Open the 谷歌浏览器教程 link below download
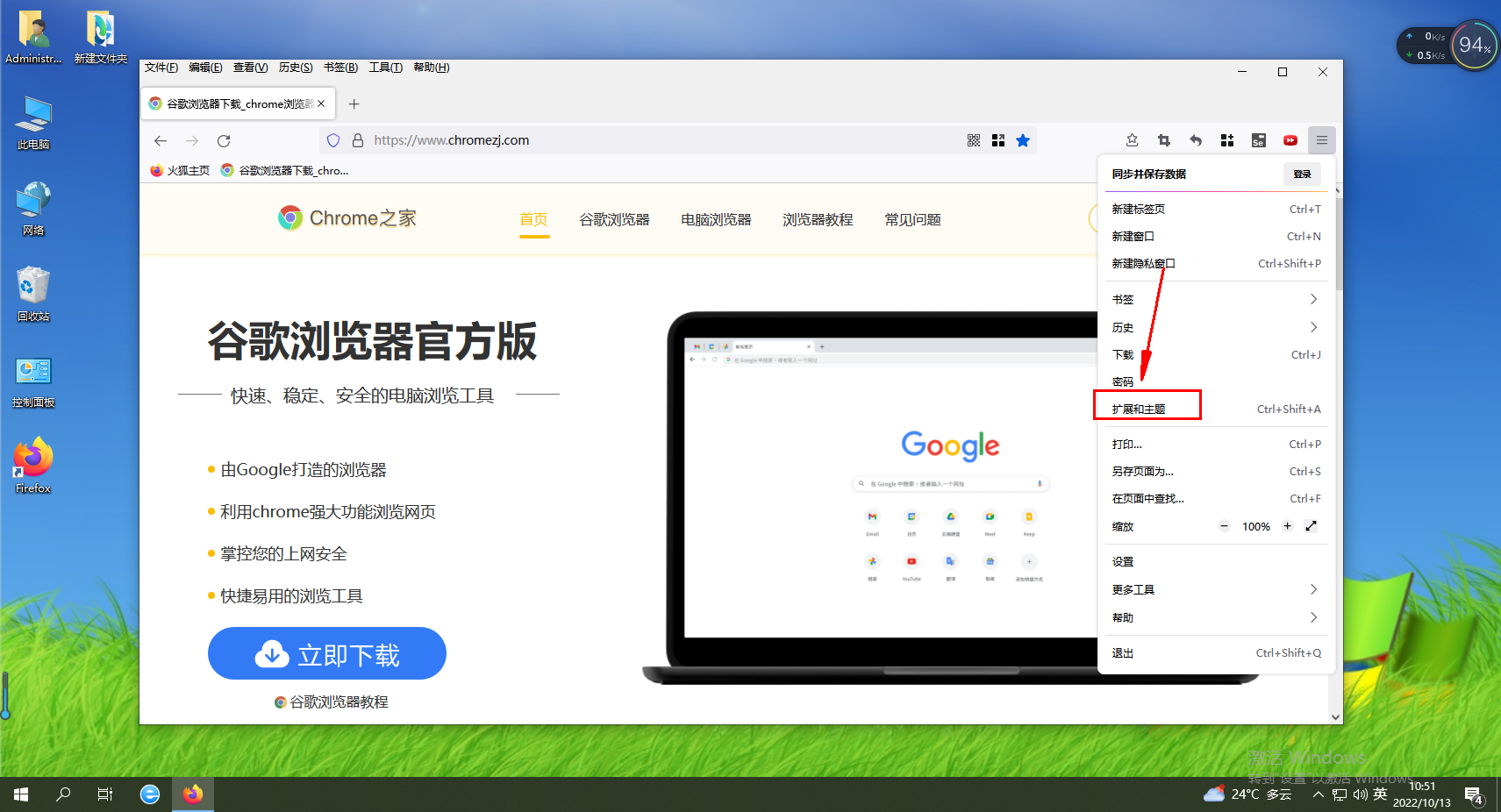This screenshot has width=1501, height=812. [x=331, y=702]
